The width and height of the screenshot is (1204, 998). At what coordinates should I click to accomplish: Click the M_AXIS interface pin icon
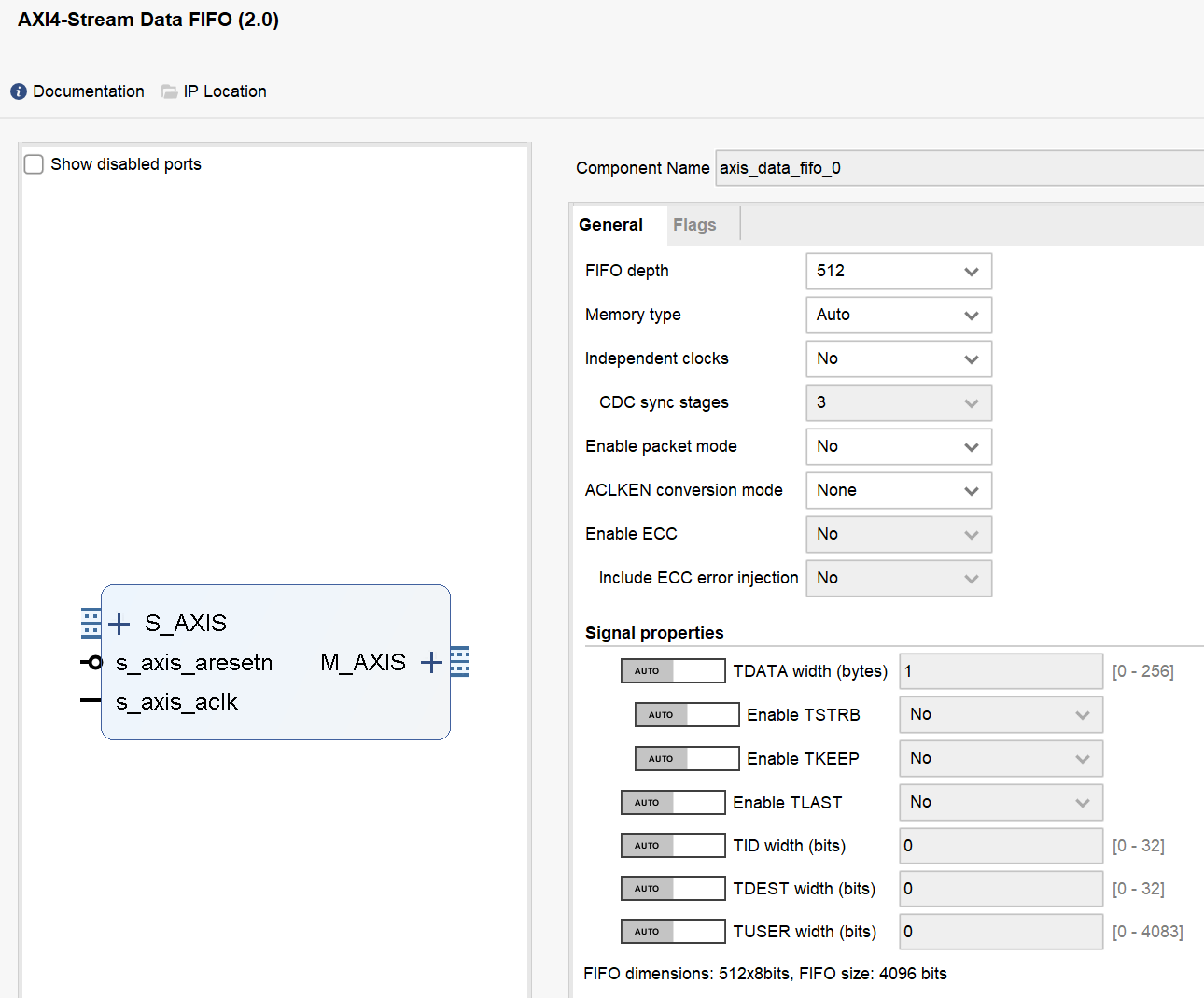coord(462,661)
